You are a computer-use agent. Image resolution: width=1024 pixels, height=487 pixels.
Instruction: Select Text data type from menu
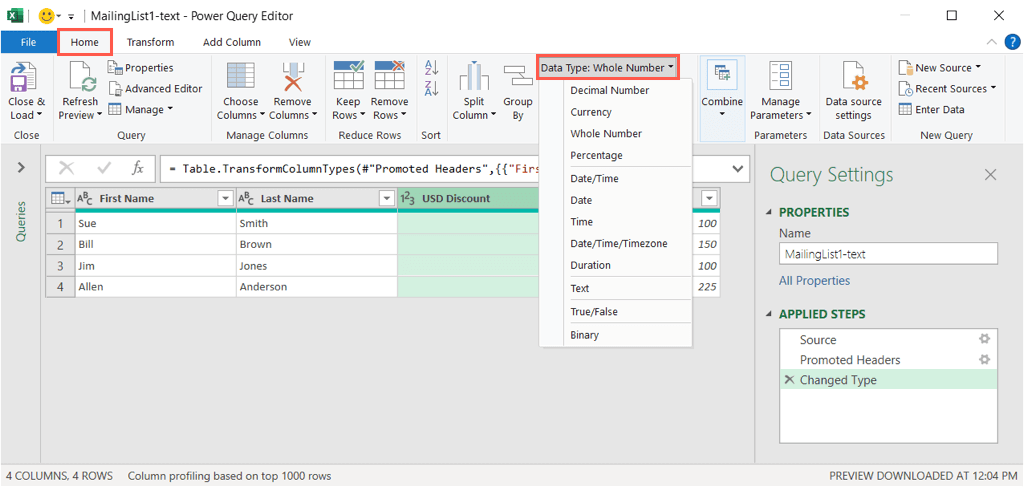(580, 289)
